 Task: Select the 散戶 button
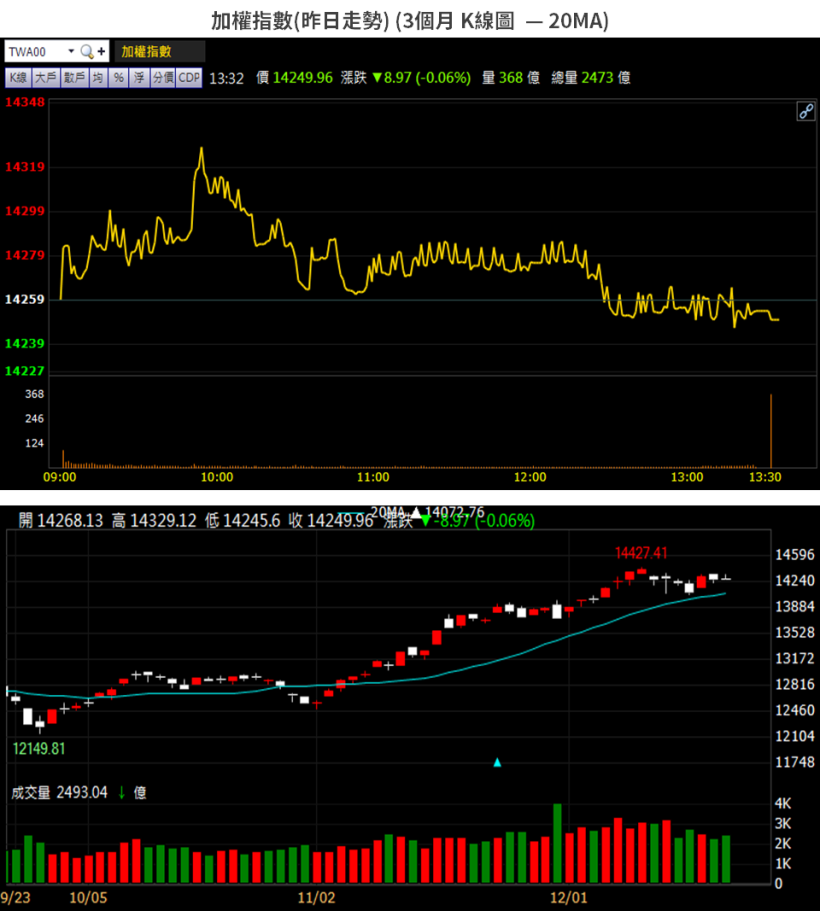[x=74, y=78]
